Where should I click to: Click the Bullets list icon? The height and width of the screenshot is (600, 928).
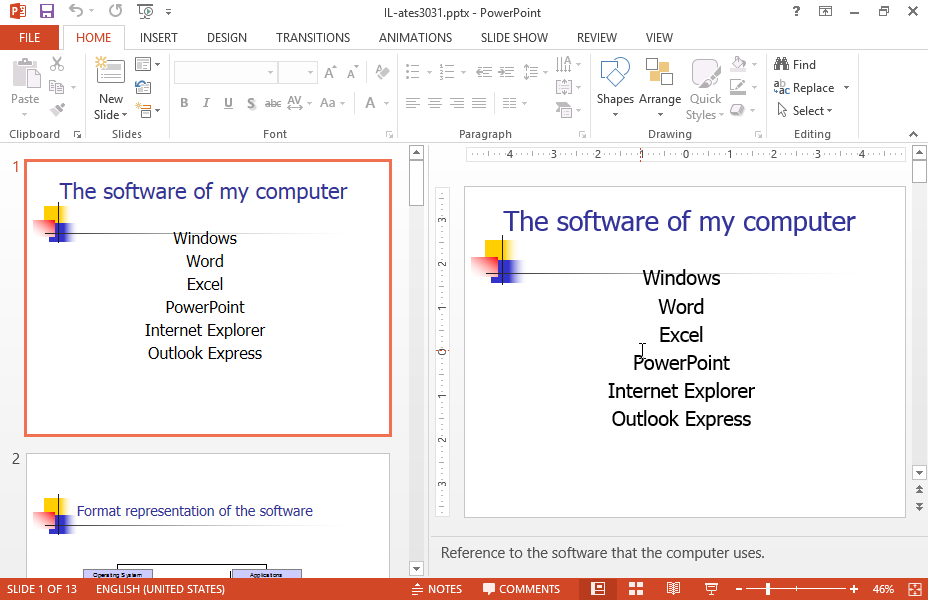(x=413, y=72)
